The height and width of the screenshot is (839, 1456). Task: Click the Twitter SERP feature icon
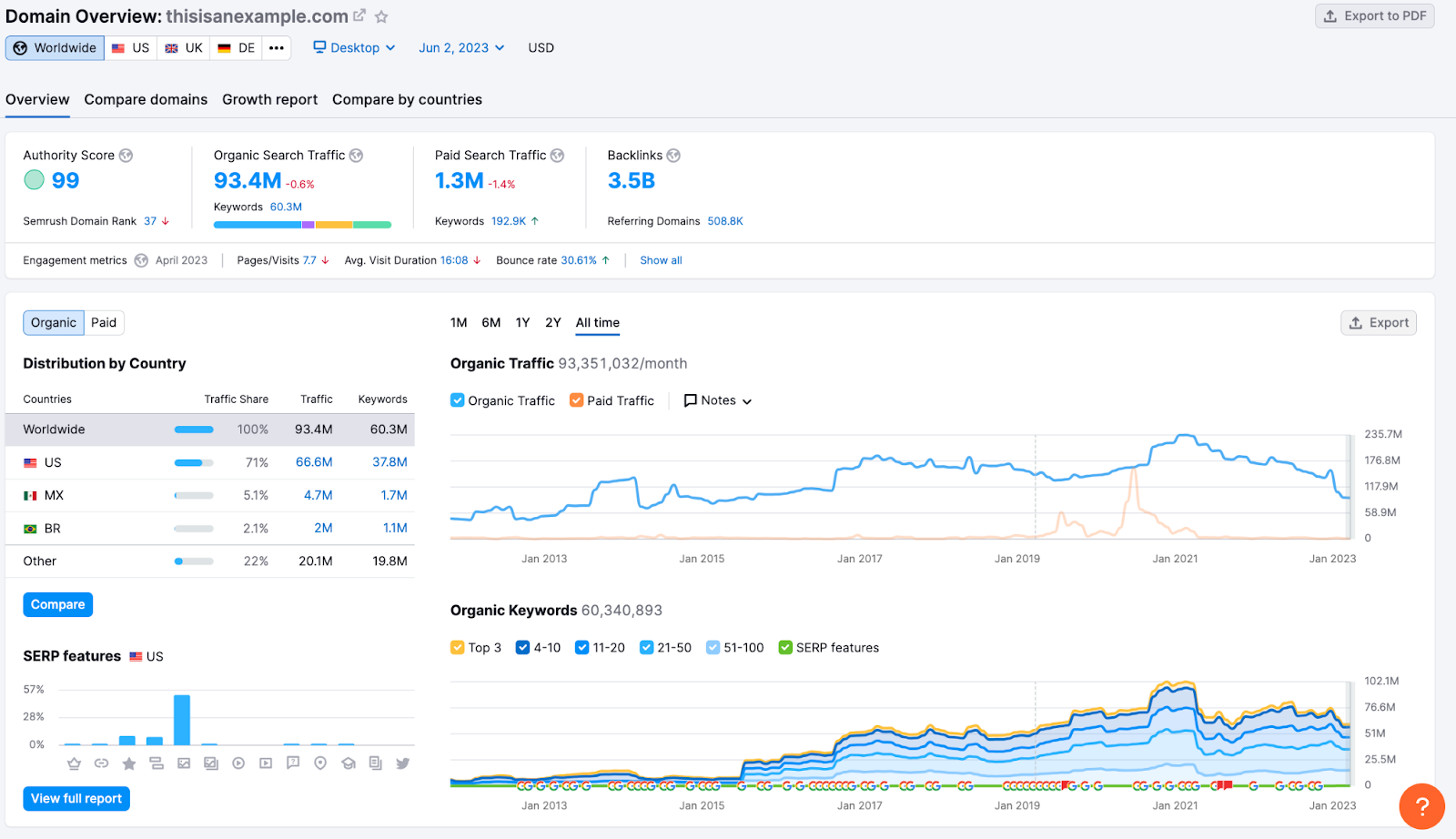(x=402, y=763)
